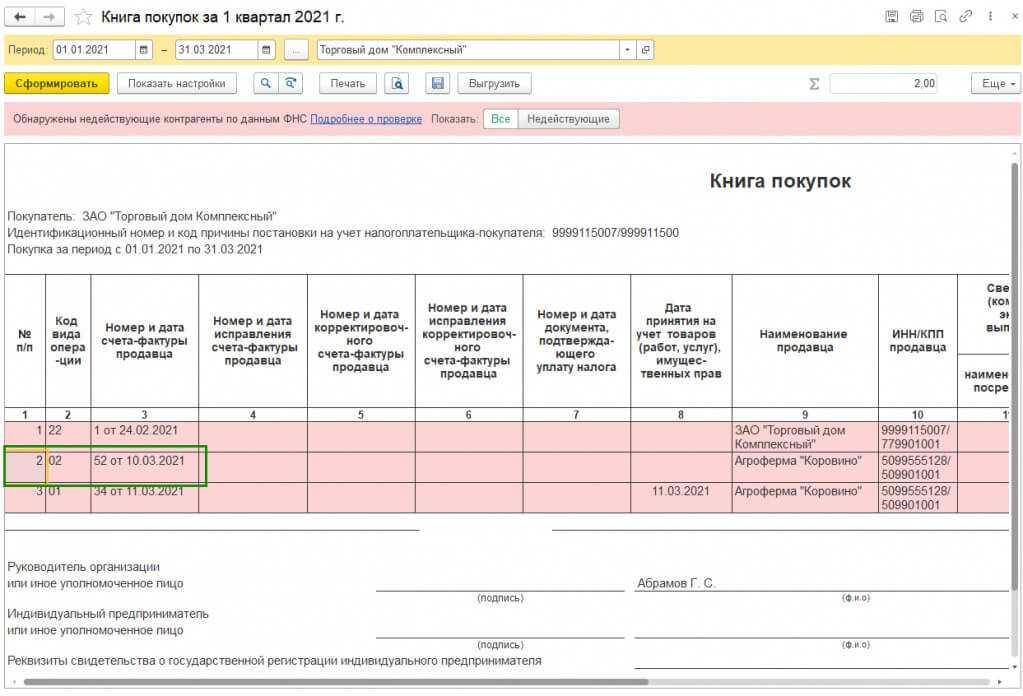
Task: Click the 'Сформировать' button
Action: point(56,84)
